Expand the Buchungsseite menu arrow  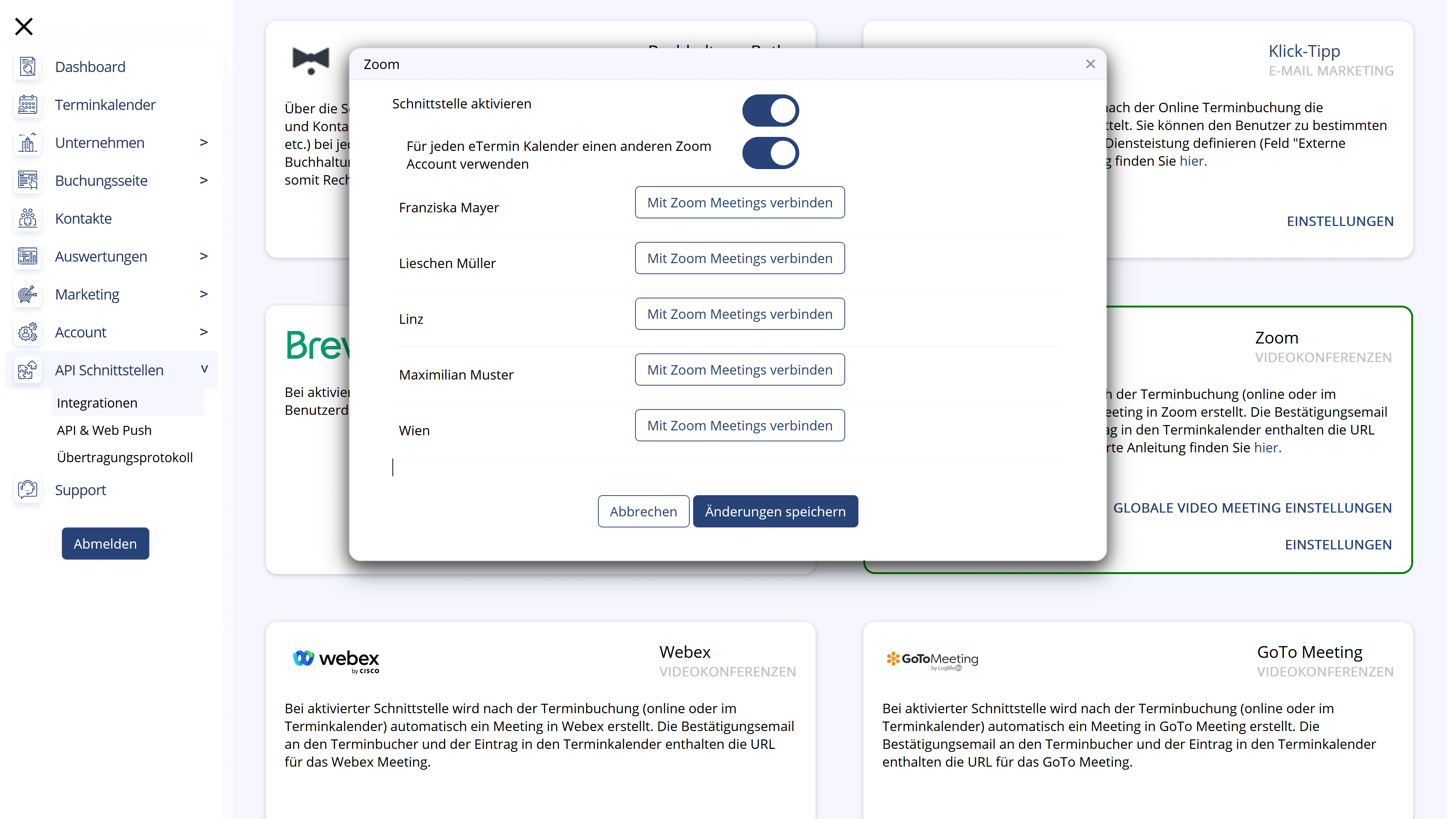tap(204, 180)
